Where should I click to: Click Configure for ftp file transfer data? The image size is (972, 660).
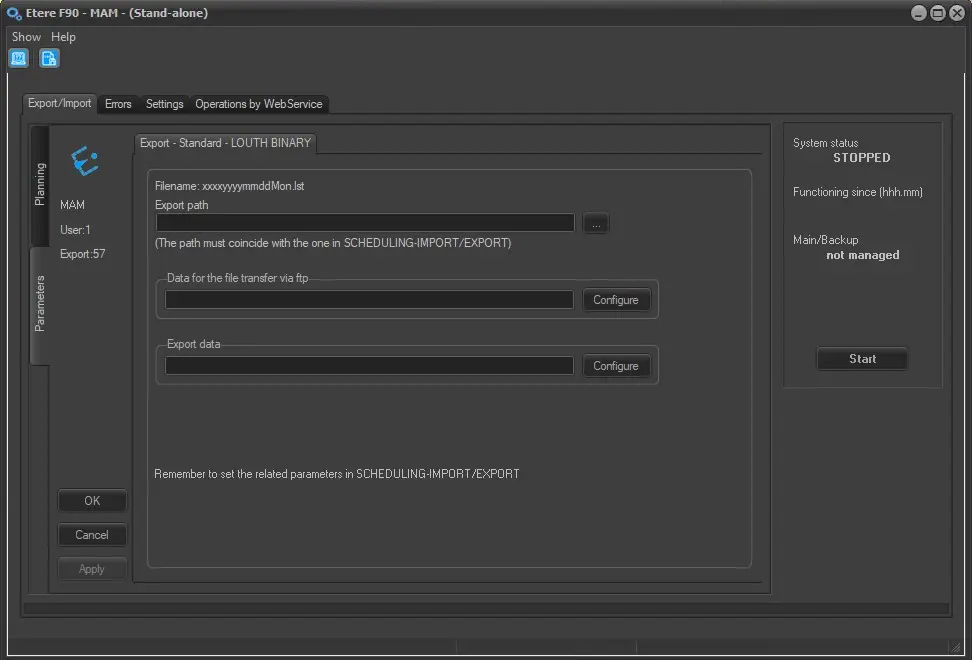tap(615, 300)
